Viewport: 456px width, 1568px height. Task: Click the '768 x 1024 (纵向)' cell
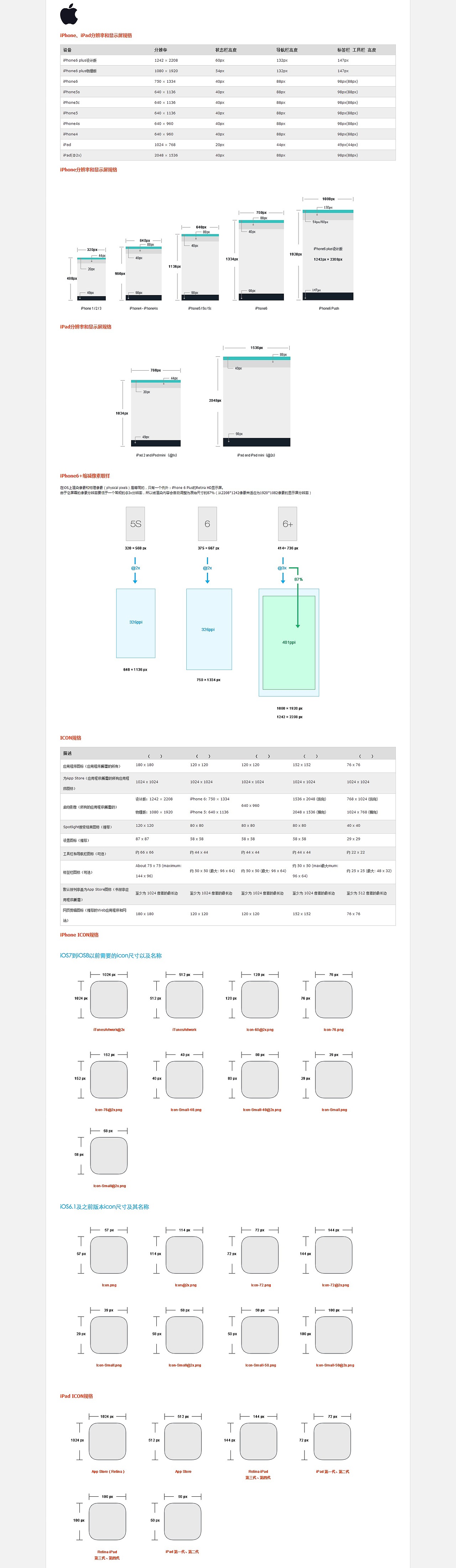point(362,799)
